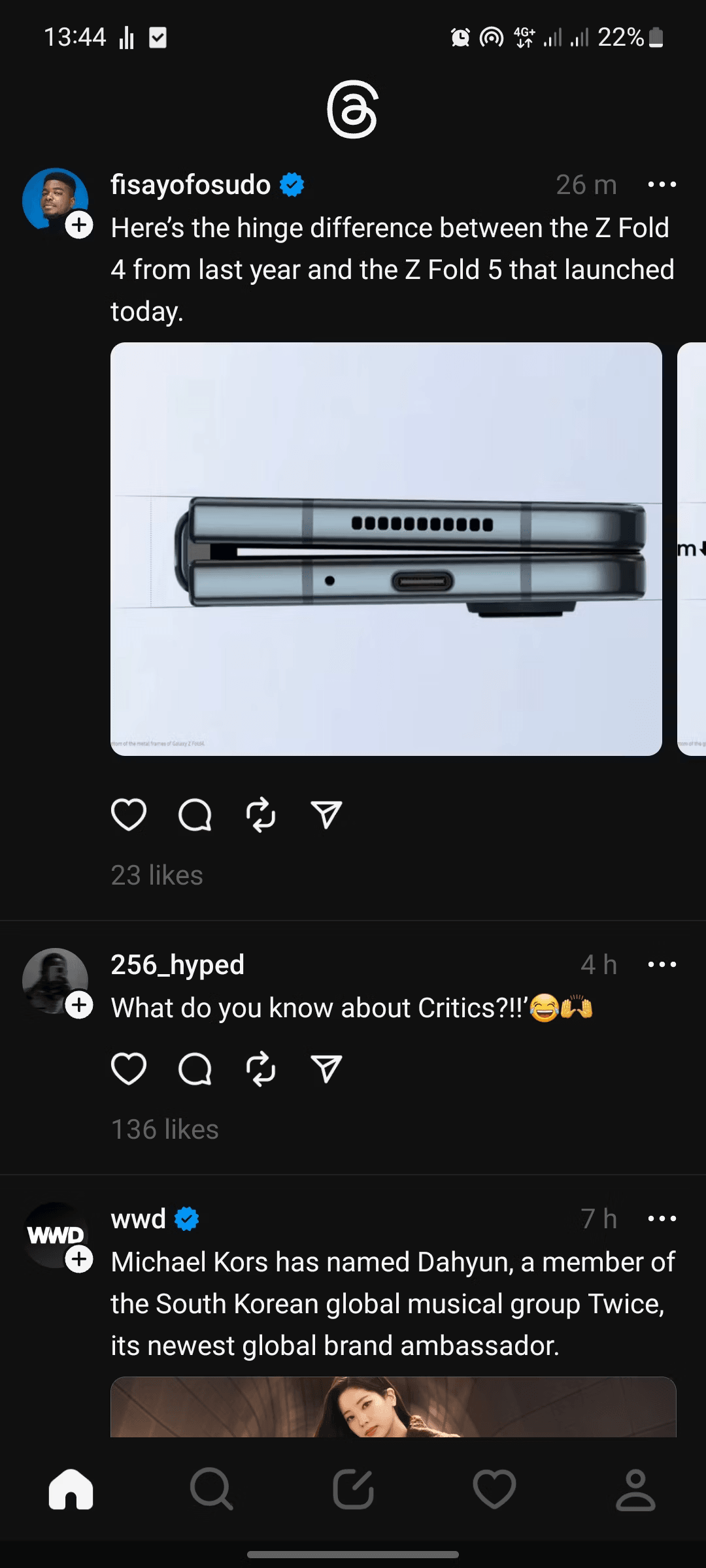Send 256_hyped's post to someone

[x=326, y=1069]
